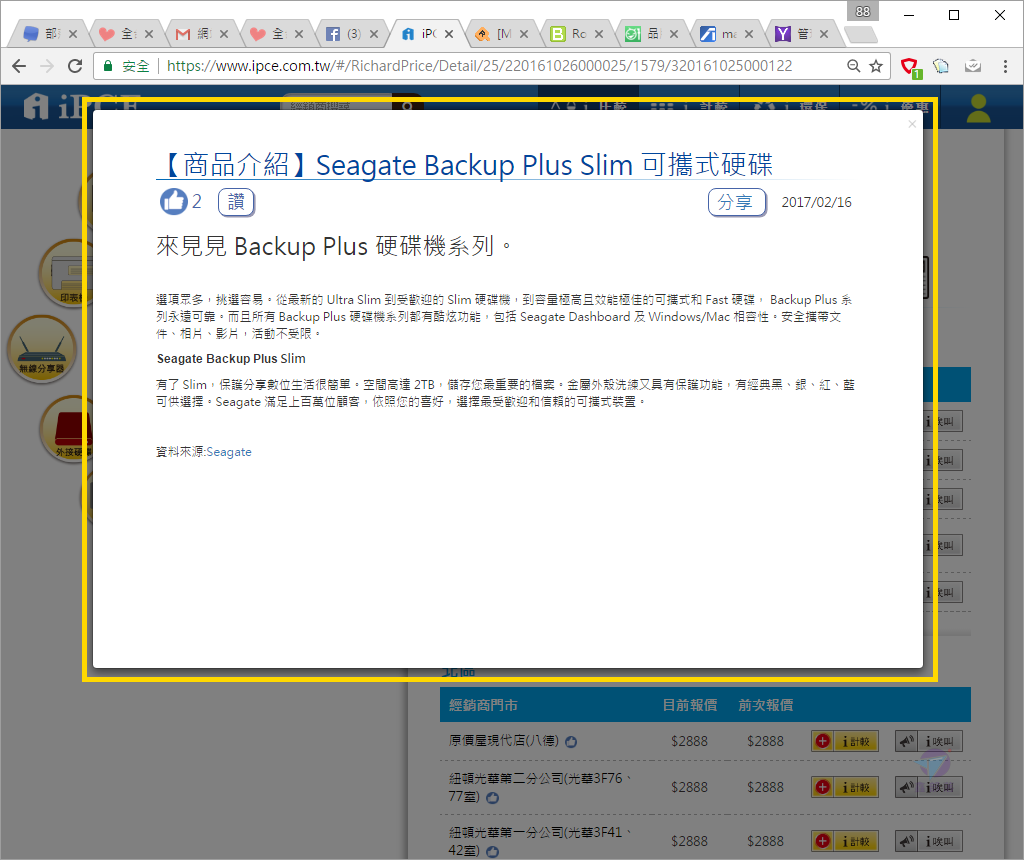This screenshot has width=1024, height=860.
Task: Select the 印表機 printer category icon
Action: tap(65, 274)
